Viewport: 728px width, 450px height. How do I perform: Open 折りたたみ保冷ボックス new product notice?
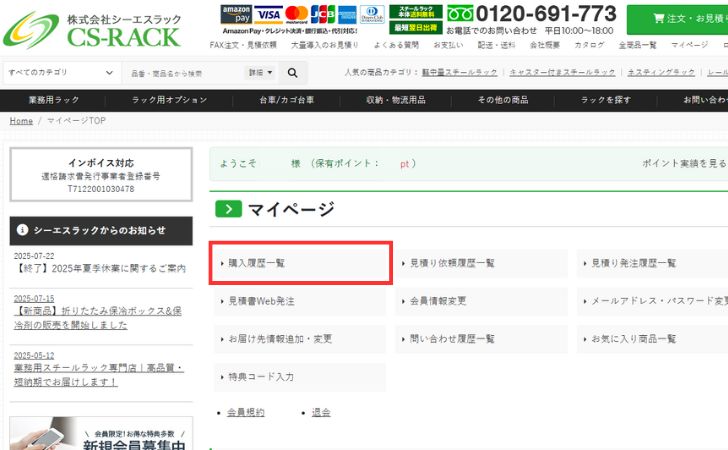tap(98, 318)
